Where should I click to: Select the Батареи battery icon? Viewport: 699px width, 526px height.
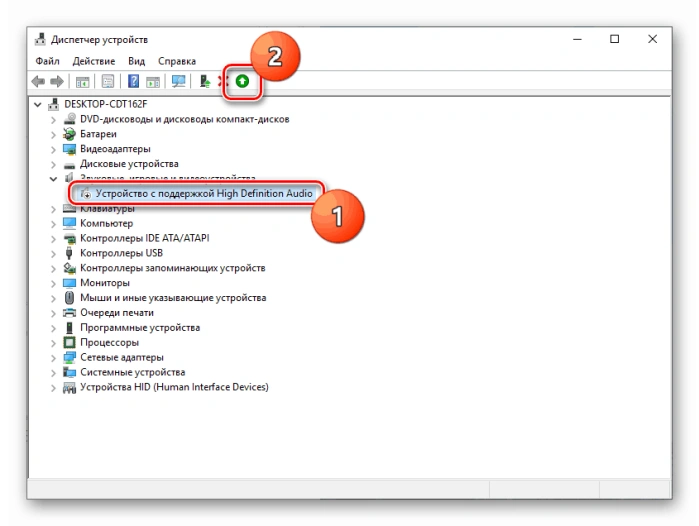coord(70,134)
